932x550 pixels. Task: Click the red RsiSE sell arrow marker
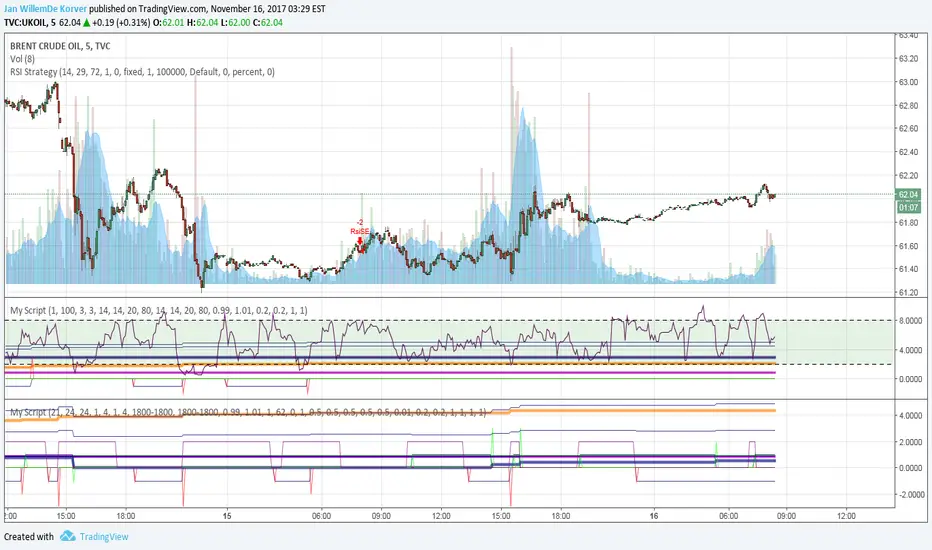point(360,241)
